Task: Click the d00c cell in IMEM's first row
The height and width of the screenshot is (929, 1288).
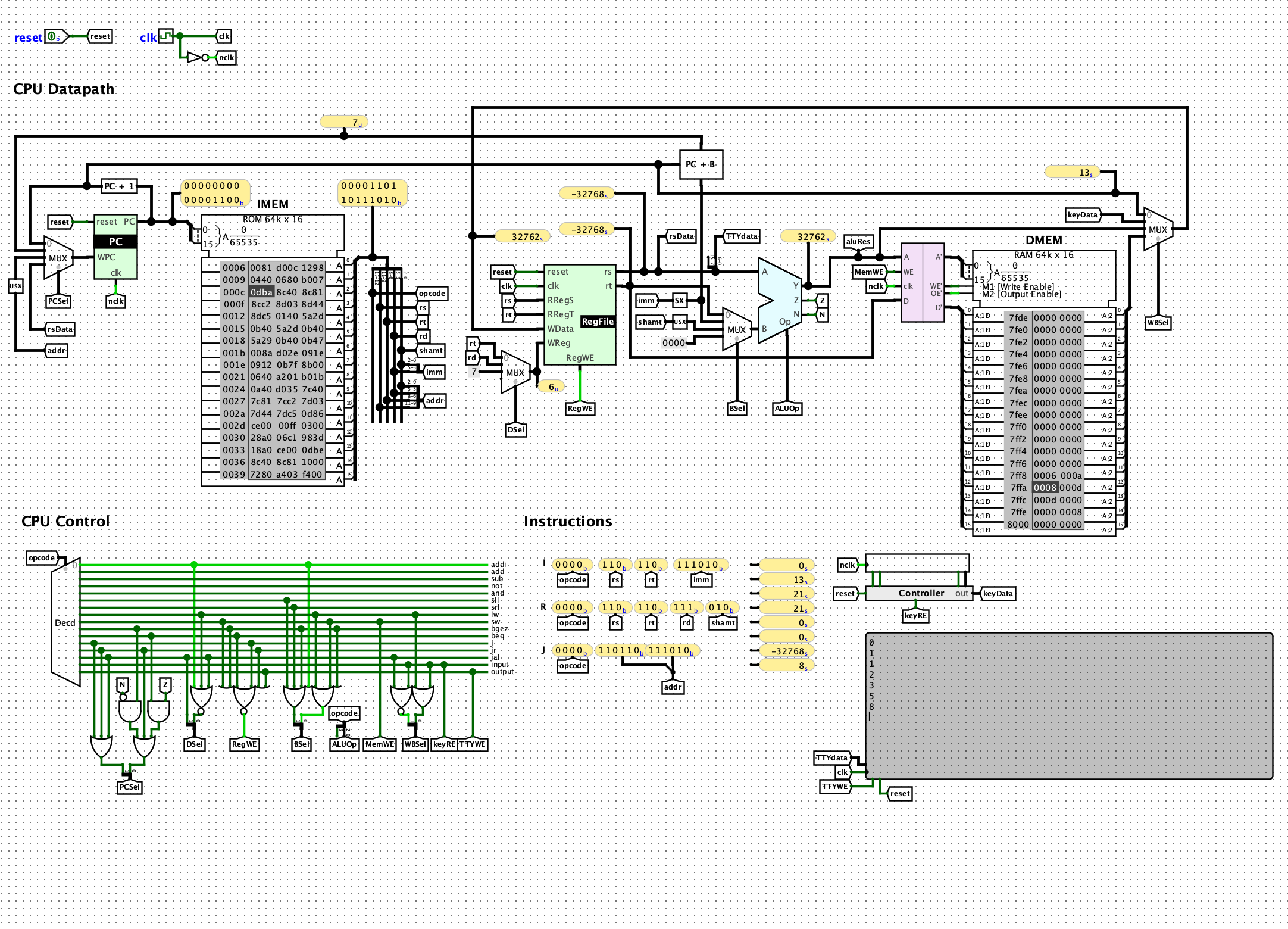Action: click(x=287, y=268)
